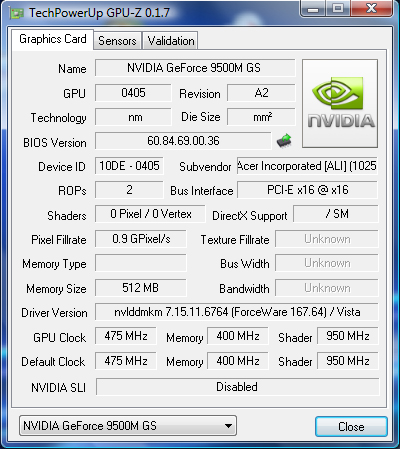Image resolution: width=400 pixels, height=449 pixels.
Task: Click the Device ID field 10DE - 0405
Action: (x=129, y=166)
